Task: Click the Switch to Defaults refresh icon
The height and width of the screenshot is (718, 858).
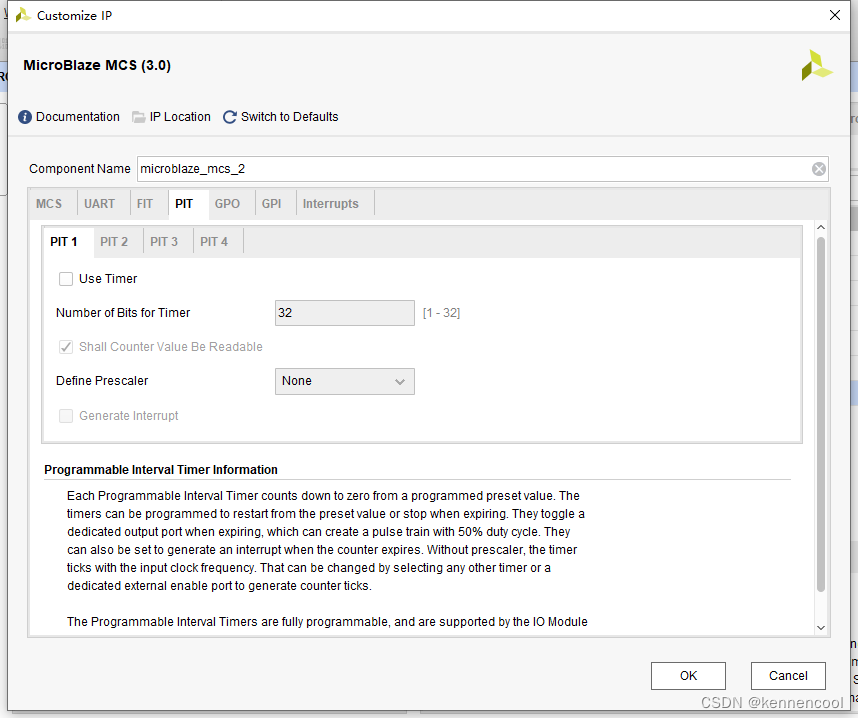Action: coord(230,117)
